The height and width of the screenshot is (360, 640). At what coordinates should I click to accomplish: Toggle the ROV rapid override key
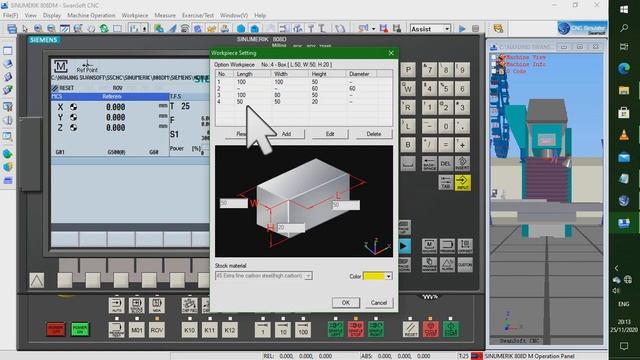[x=157, y=329]
